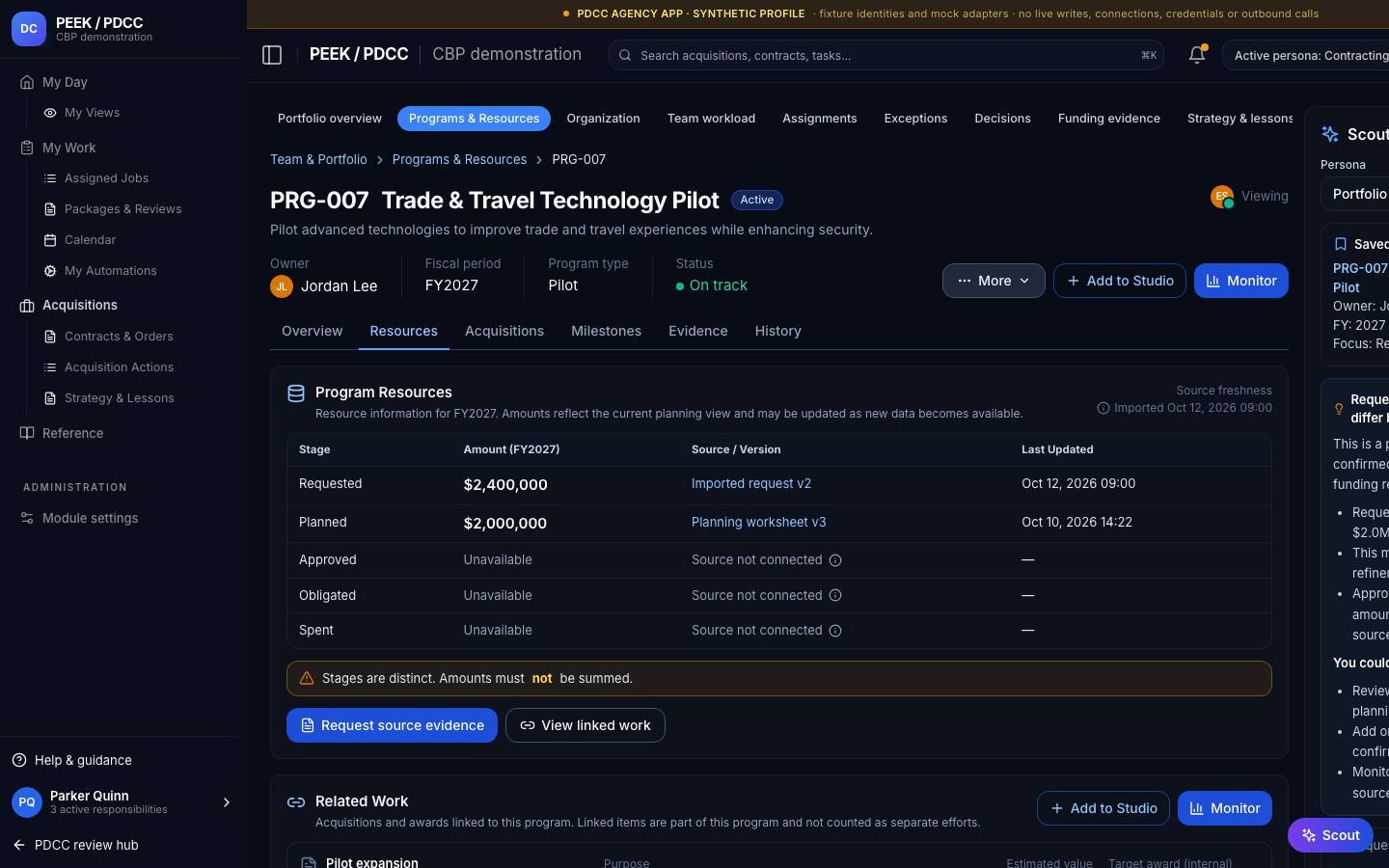
Task: Click the Saved bookmark icon in Scout panel
Action: coord(1340,244)
